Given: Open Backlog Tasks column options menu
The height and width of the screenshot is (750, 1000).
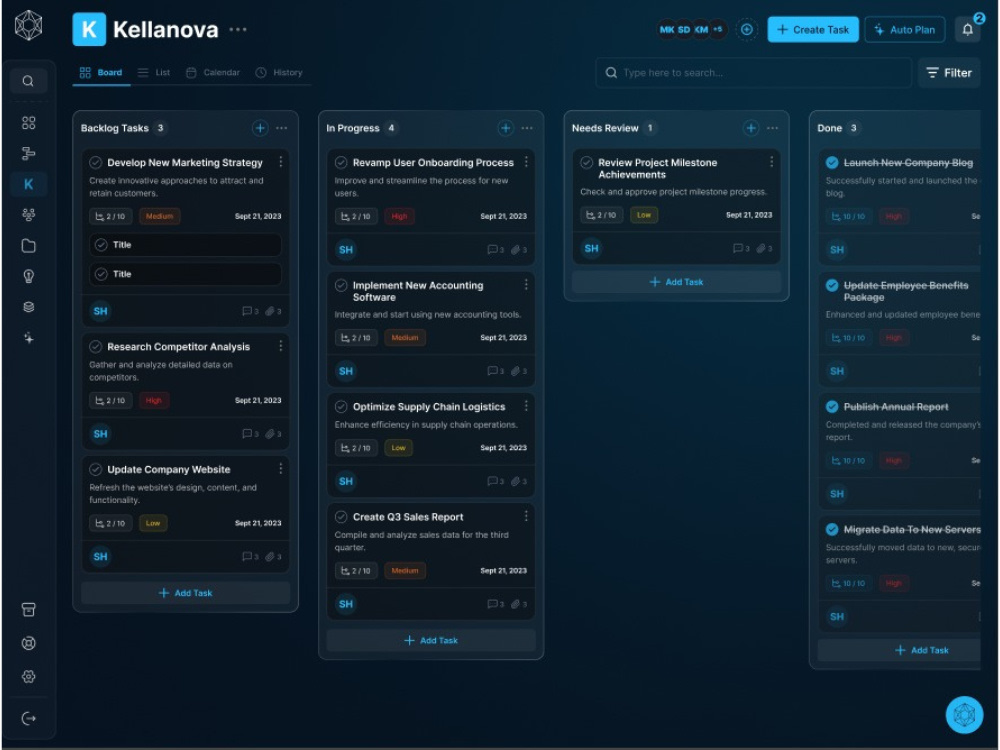Looking at the screenshot, I should point(281,128).
